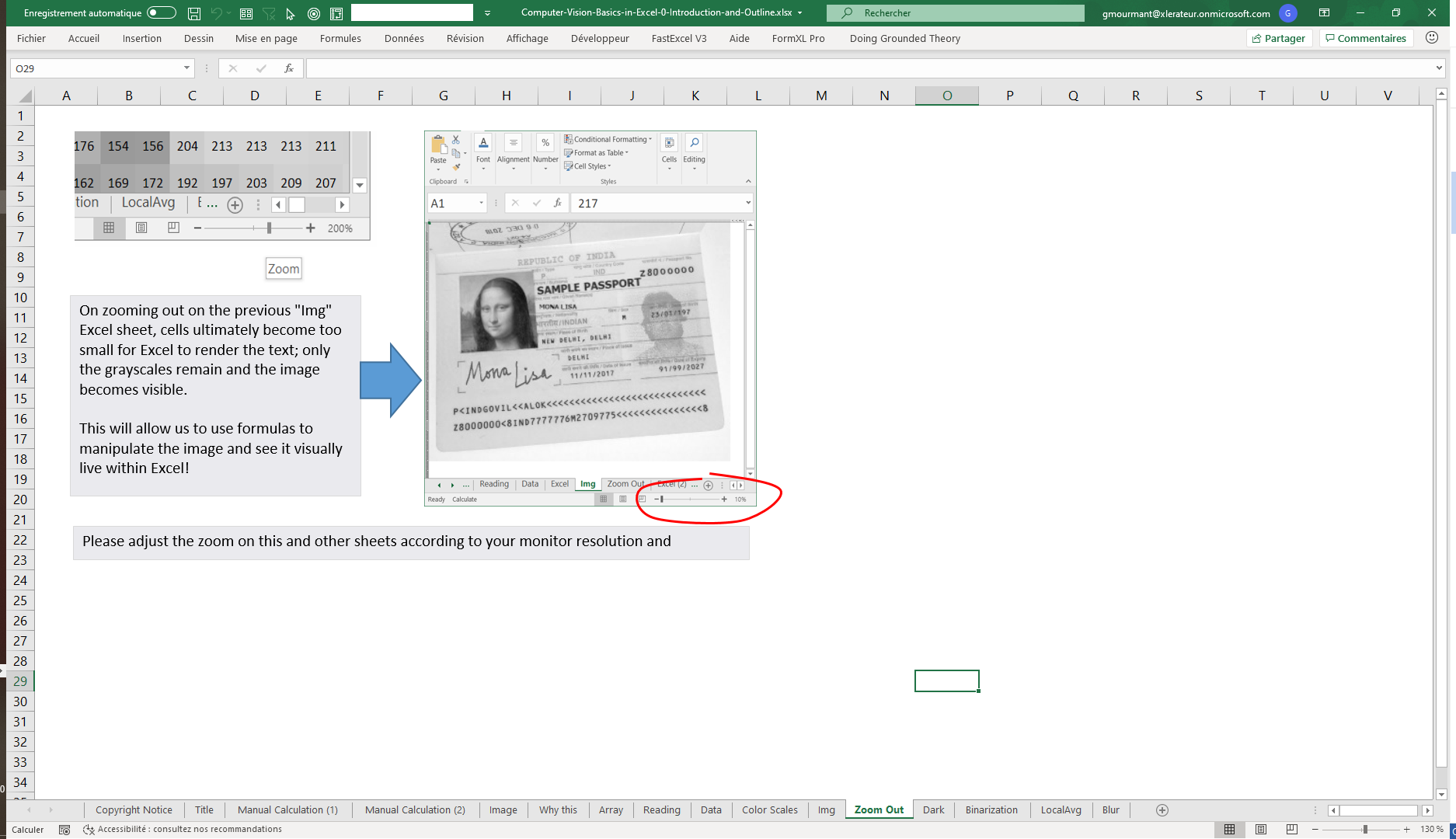Switch to the Img sheet tab
The width and height of the screenshot is (1456, 839).
pyautogui.click(x=826, y=809)
